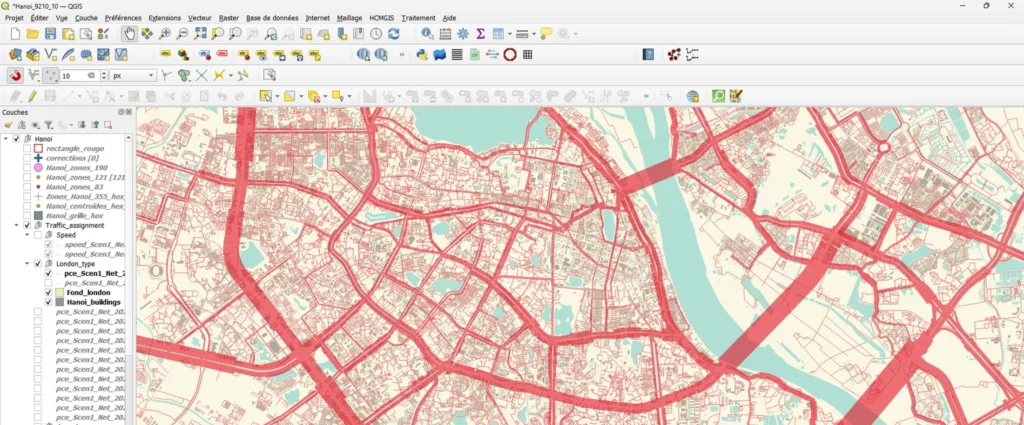The width and height of the screenshot is (1024, 425).
Task: Open the snapping units px dropdown
Action: coord(133,76)
